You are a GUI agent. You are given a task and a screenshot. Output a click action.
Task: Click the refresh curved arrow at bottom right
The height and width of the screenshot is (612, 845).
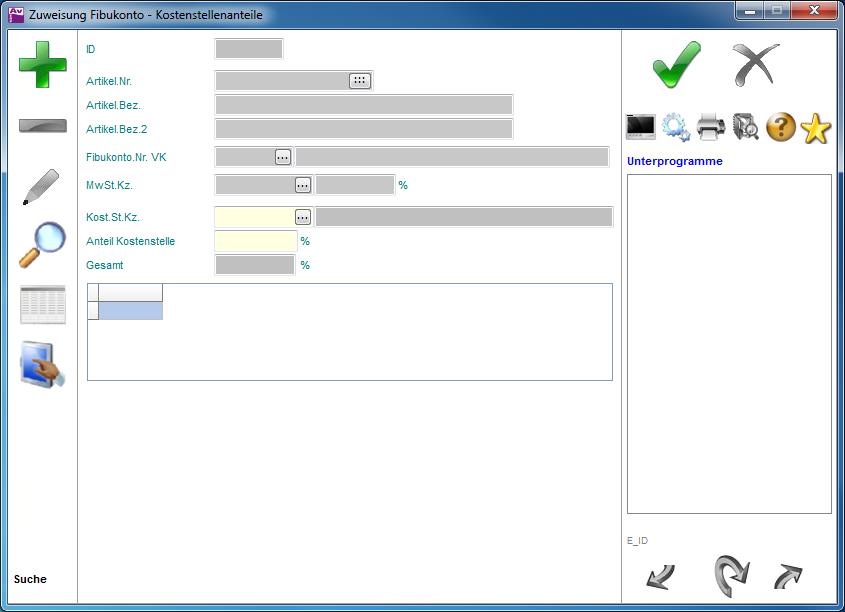731,576
